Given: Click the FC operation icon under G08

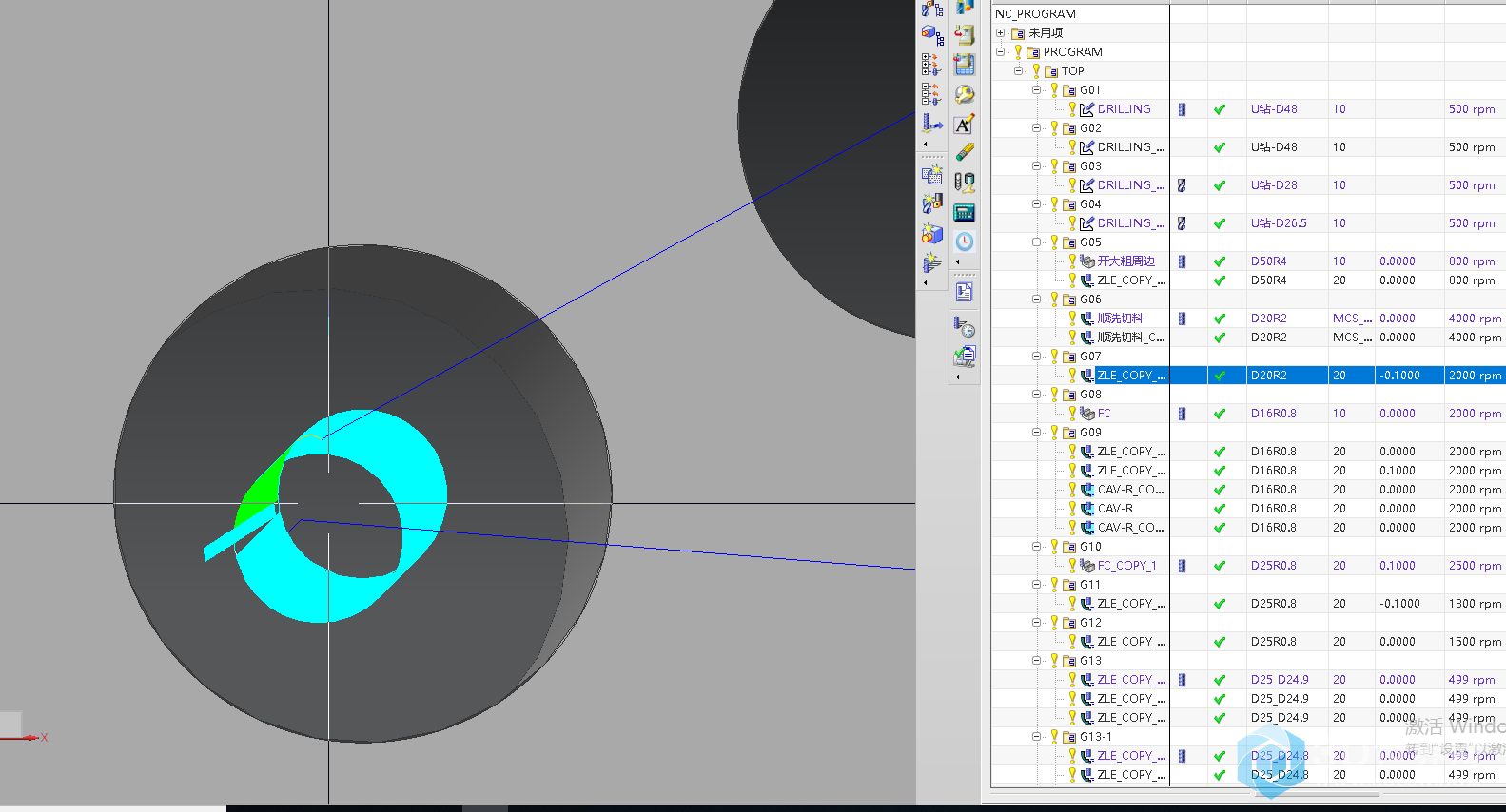Looking at the screenshot, I should pos(1086,414).
